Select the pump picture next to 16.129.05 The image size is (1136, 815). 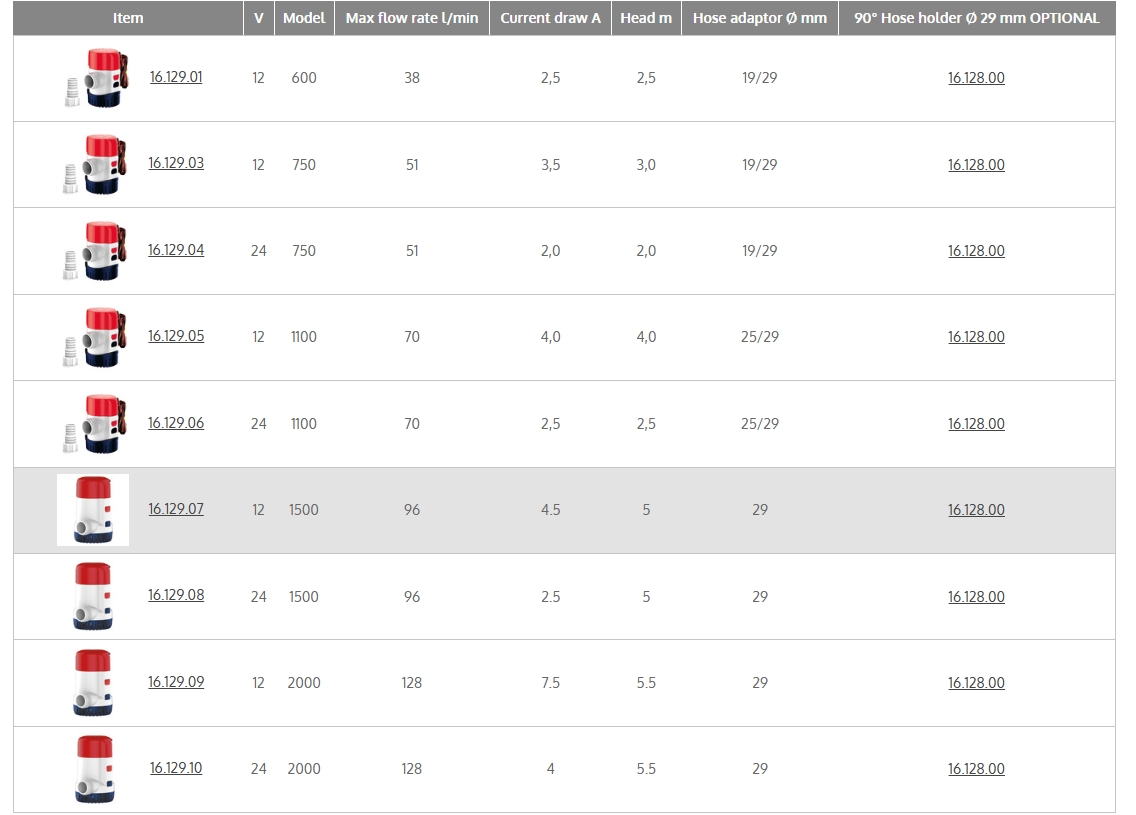point(92,337)
